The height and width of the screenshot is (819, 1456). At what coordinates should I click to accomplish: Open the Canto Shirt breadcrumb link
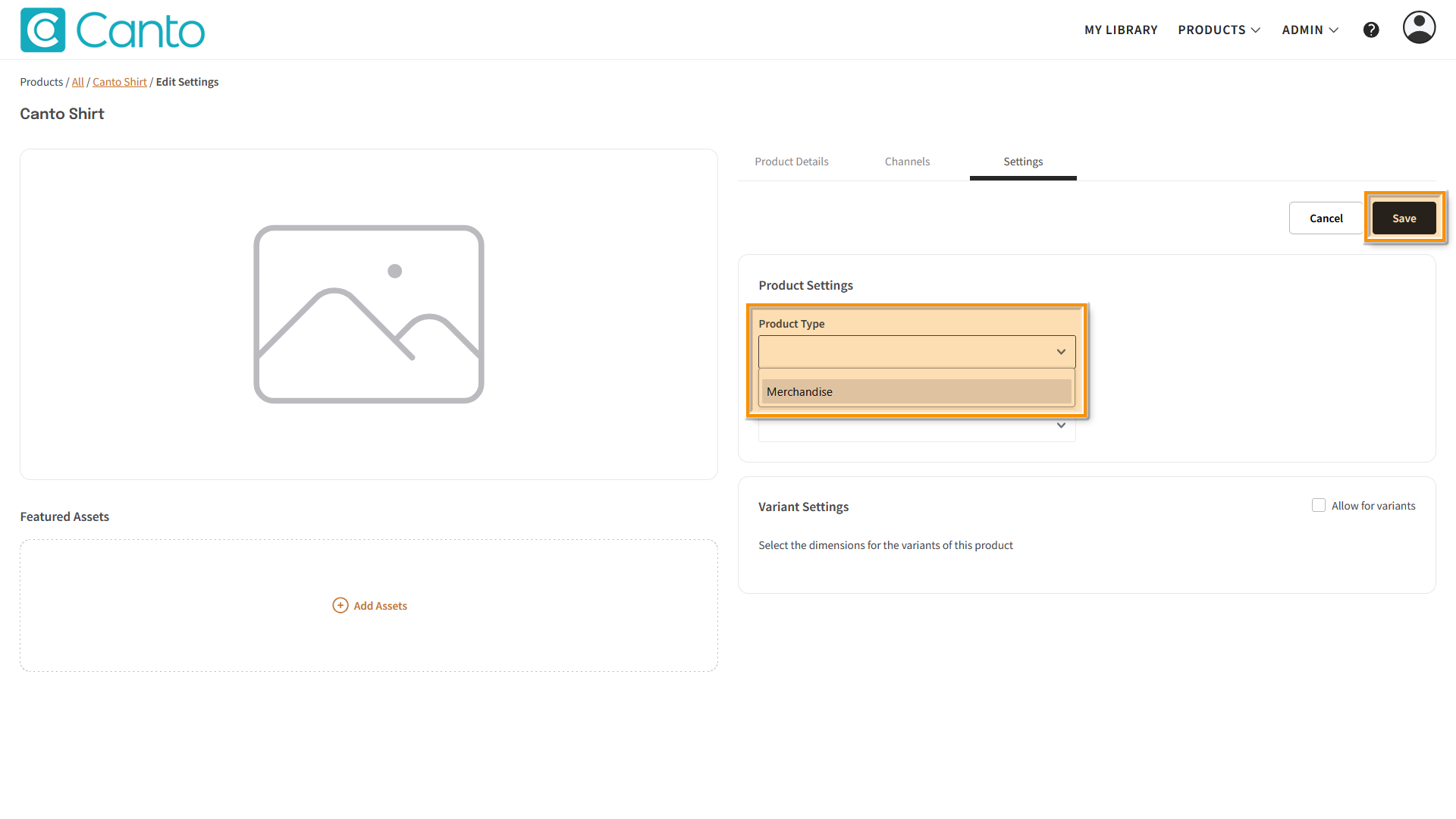[120, 82]
